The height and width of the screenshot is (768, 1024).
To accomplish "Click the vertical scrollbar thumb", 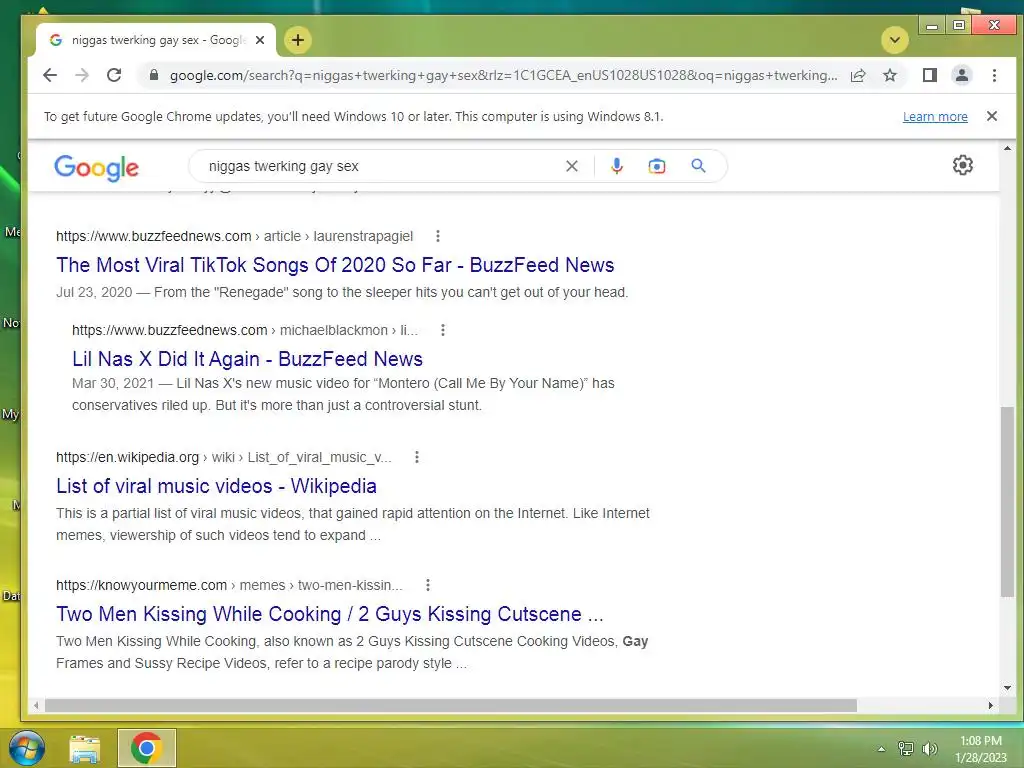I will (x=1007, y=501).
